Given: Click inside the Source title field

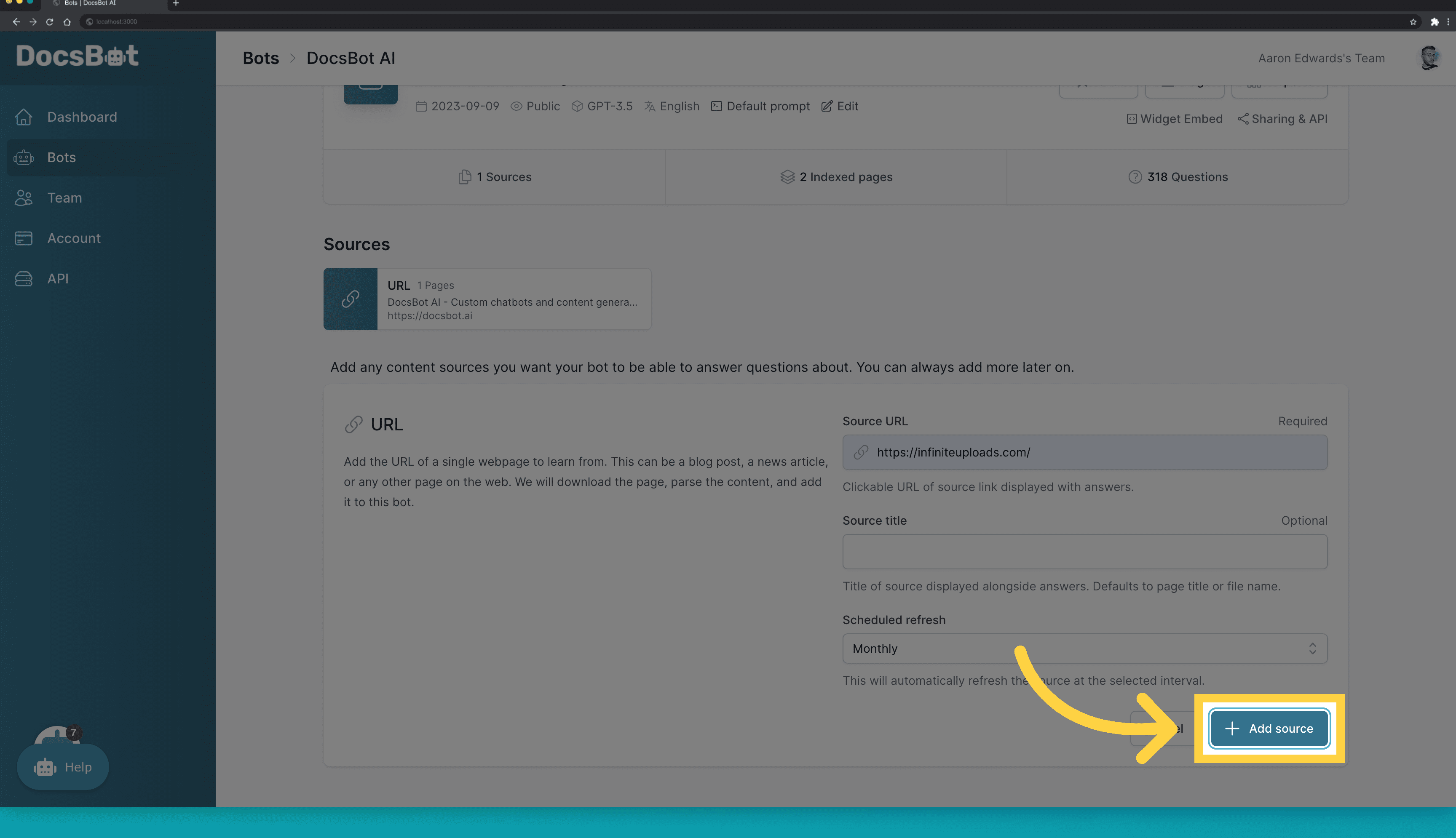Looking at the screenshot, I should point(1085,551).
